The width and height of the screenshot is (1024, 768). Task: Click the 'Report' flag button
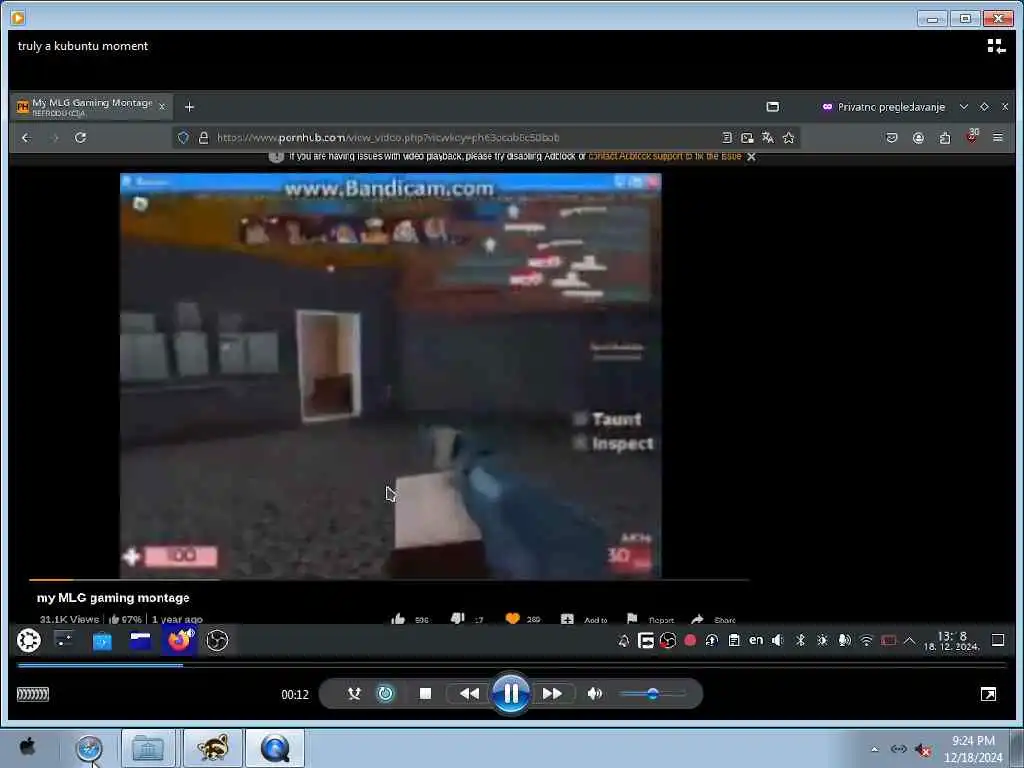[650, 619]
